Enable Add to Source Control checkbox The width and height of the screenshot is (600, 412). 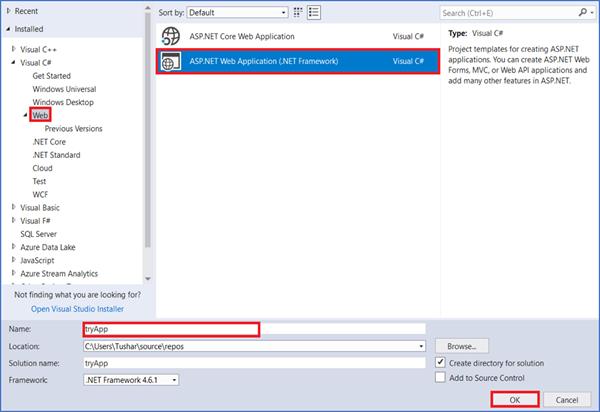click(x=440, y=377)
